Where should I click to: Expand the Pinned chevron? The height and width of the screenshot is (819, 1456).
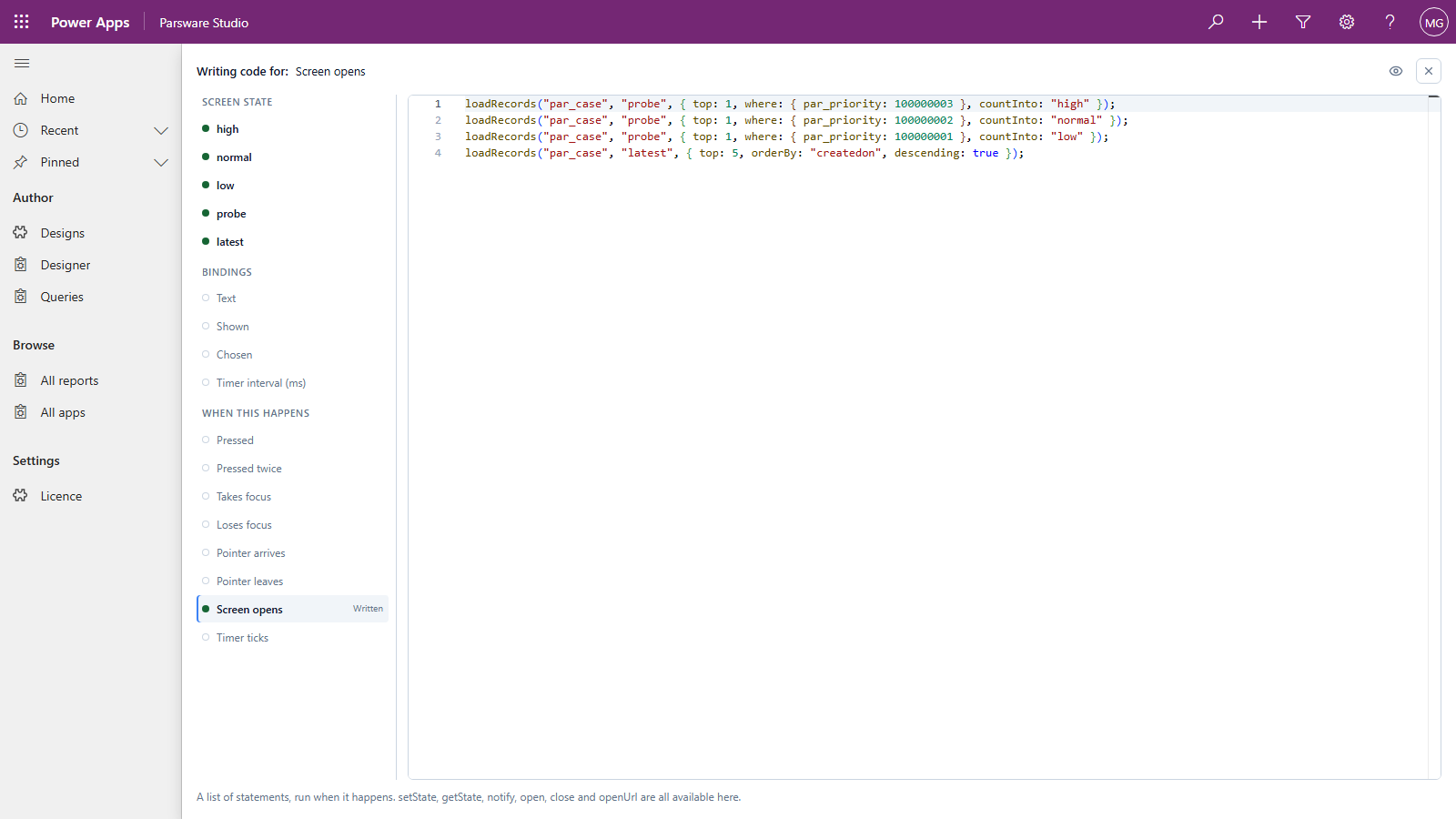coord(161,162)
